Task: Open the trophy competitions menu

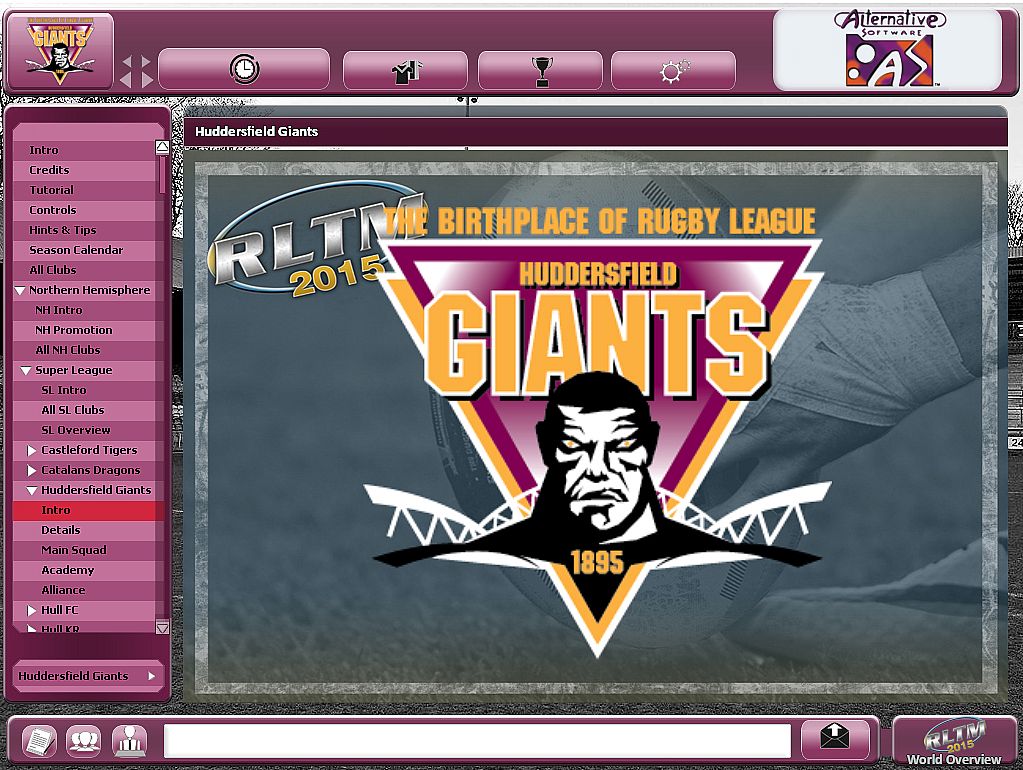Action: coord(540,70)
